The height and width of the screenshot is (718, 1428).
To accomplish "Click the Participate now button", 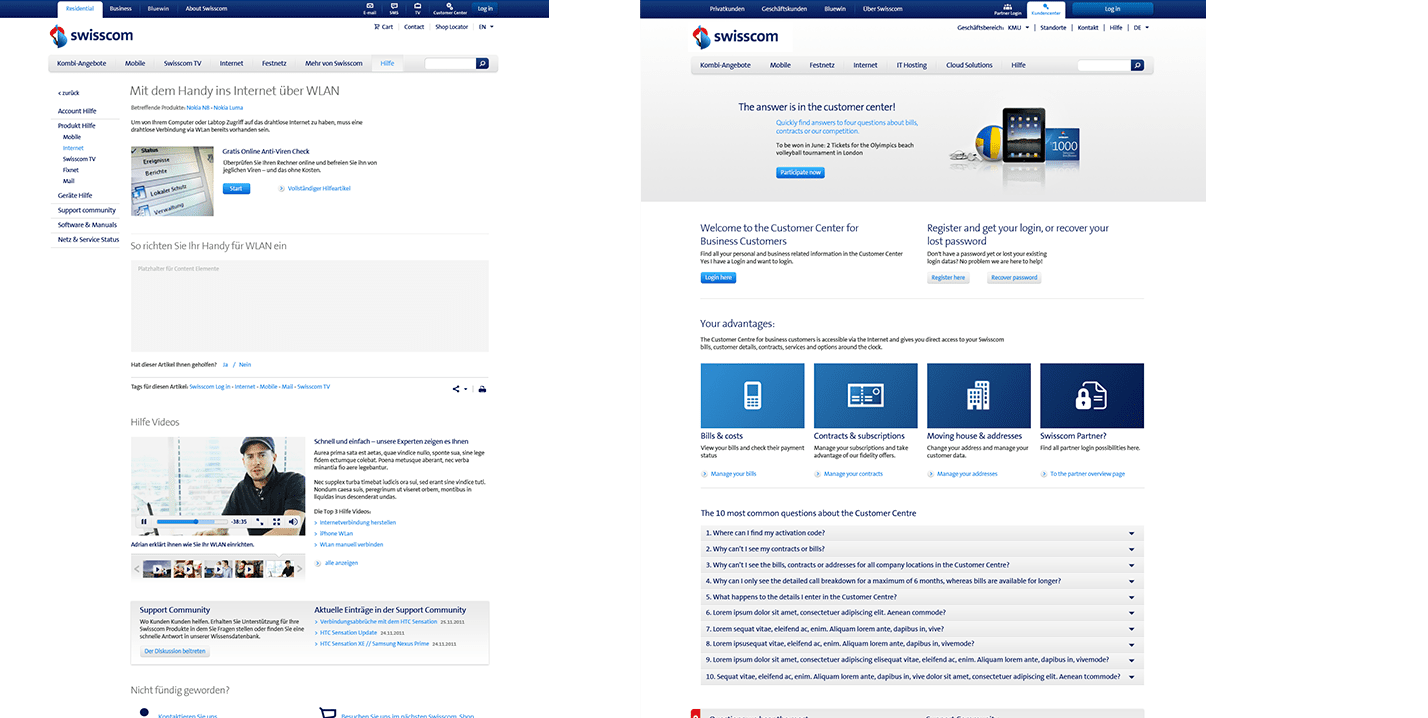I will click(x=800, y=172).
